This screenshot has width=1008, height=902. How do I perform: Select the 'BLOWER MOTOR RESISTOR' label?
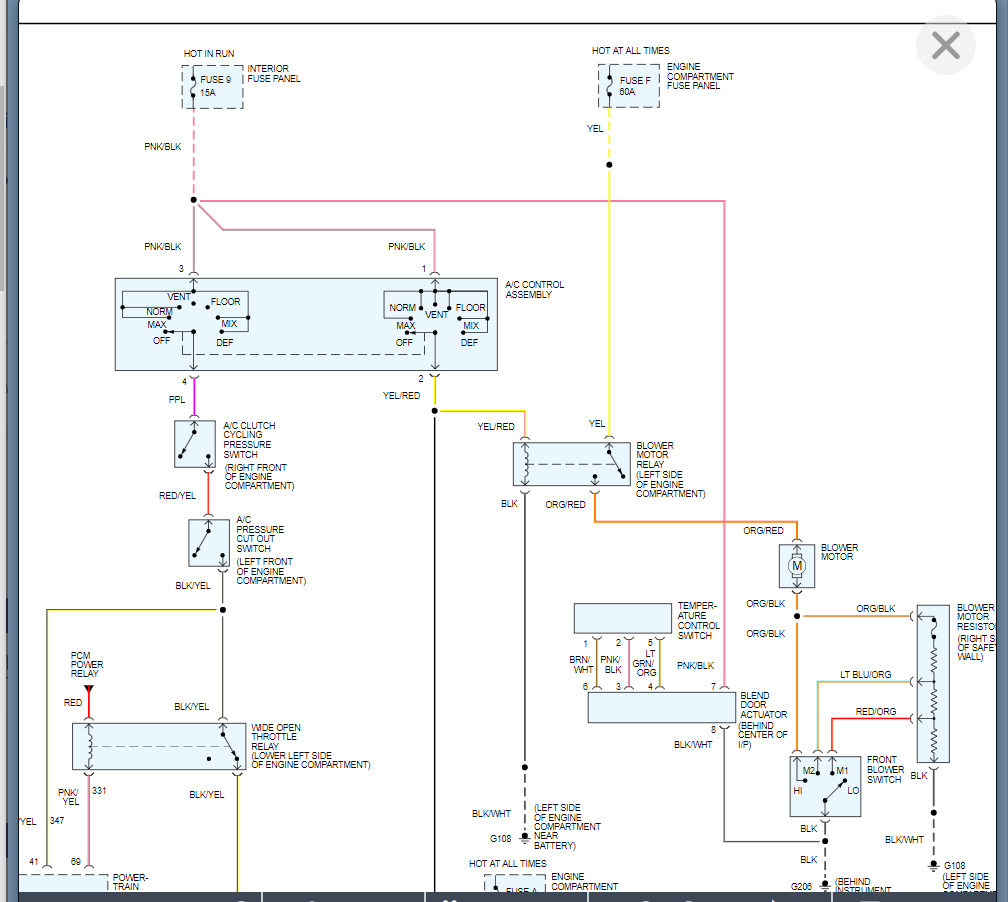pyautogui.click(x=975, y=617)
